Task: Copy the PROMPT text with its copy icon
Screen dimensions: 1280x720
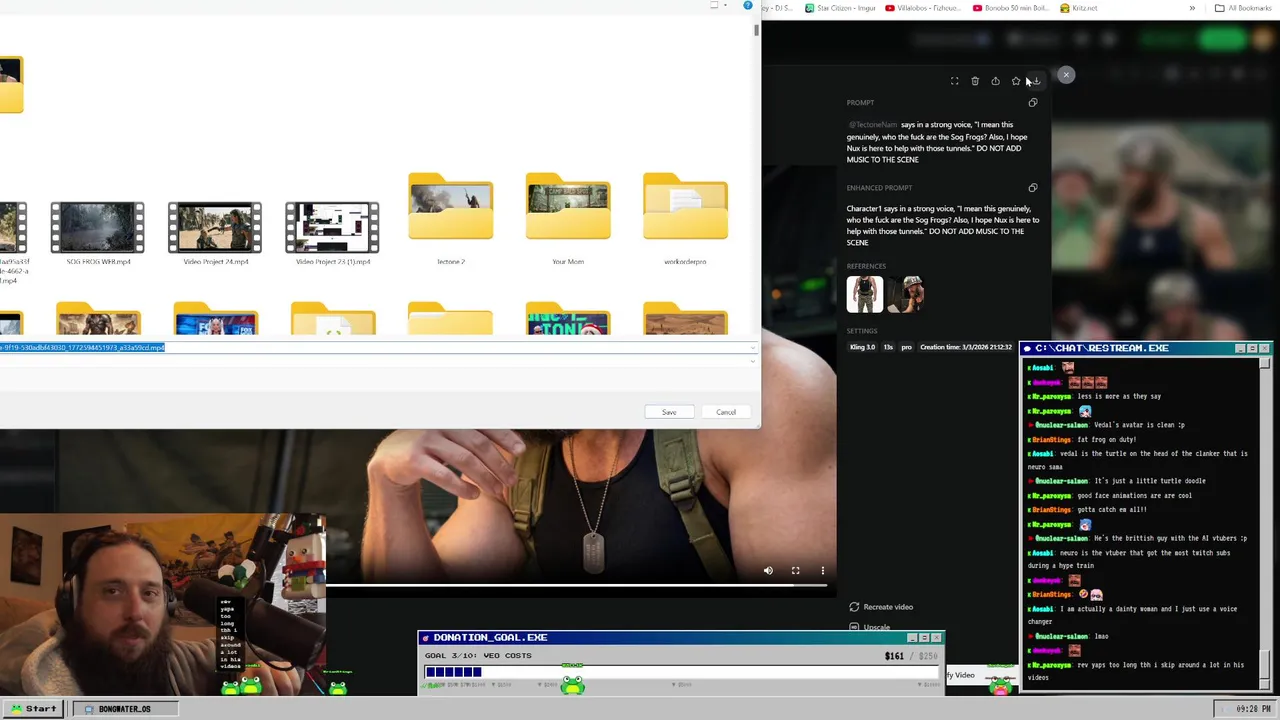Action: [x=1033, y=102]
